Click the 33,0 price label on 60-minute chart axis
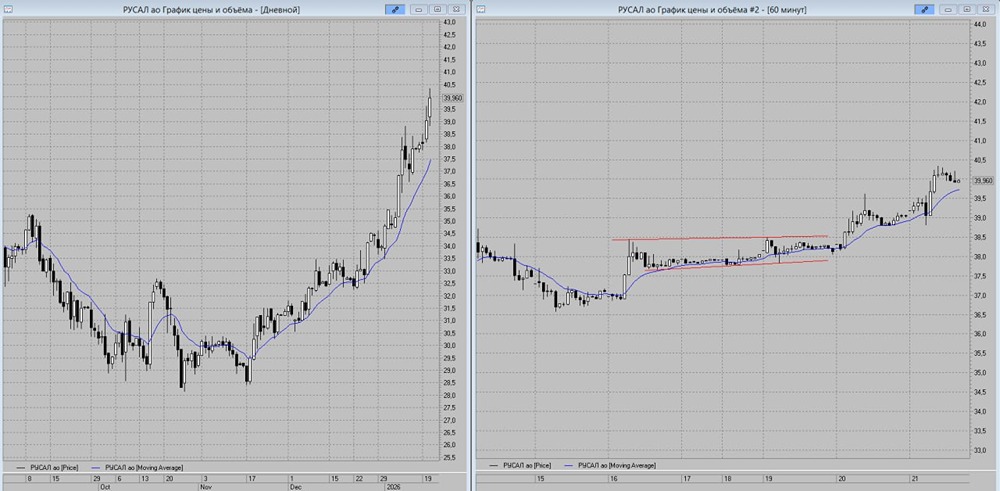 (x=980, y=450)
